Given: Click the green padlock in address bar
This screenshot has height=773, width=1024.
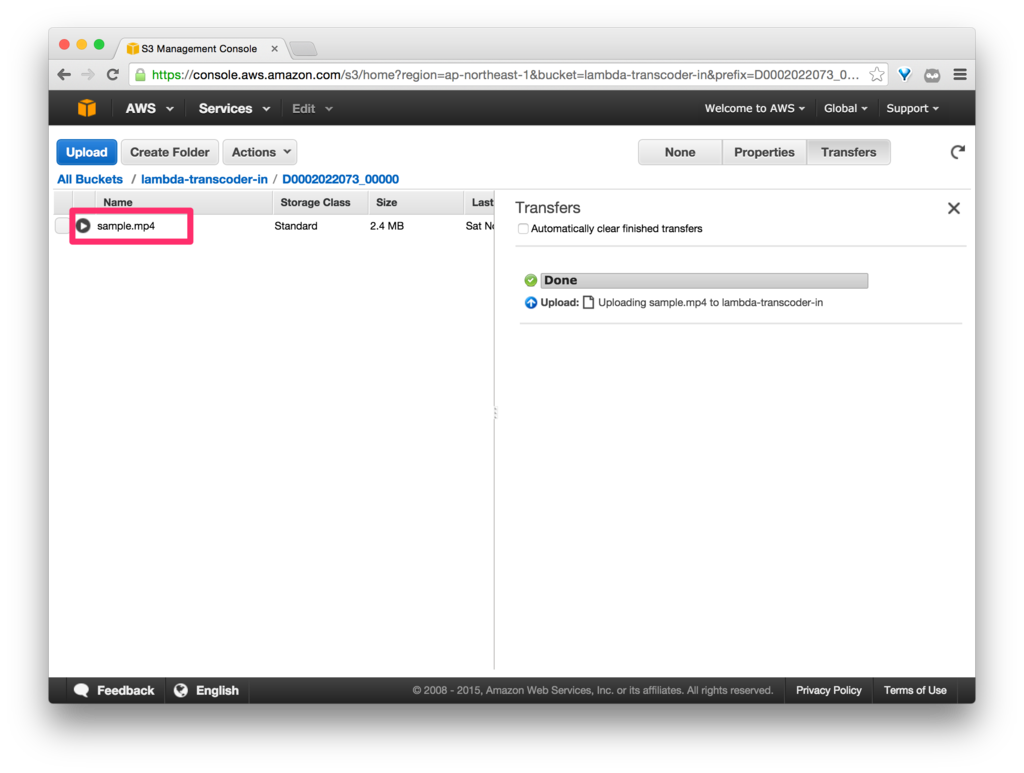Looking at the screenshot, I should [140, 75].
